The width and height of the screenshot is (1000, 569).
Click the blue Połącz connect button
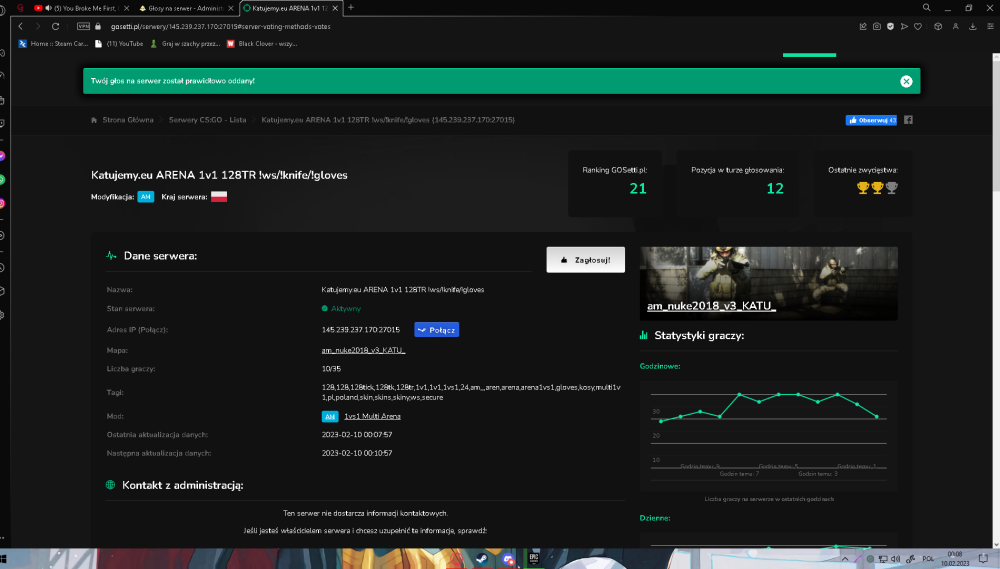click(x=436, y=330)
